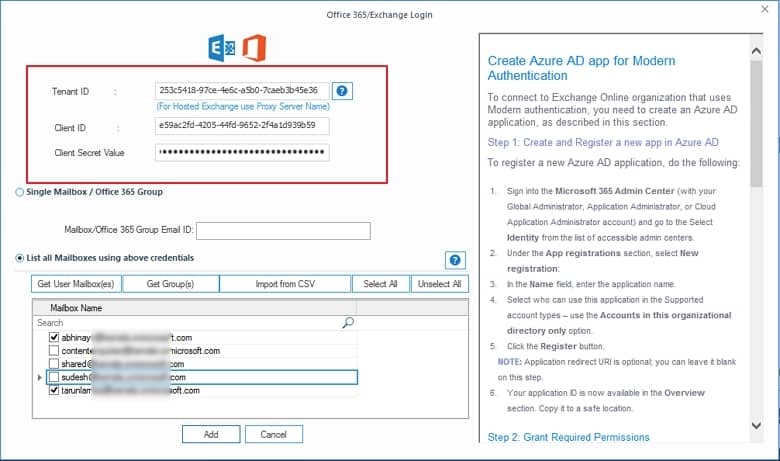Click the Mailbox Name column header
780x461 pixels.
(195, 308)
